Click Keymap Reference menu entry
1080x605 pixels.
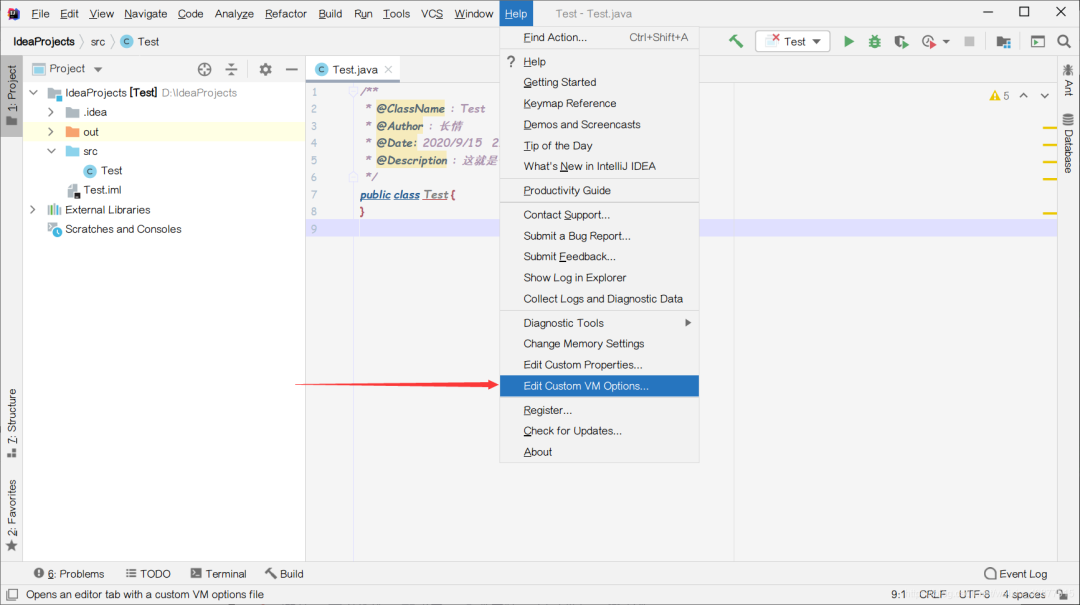tap(599, 103)
